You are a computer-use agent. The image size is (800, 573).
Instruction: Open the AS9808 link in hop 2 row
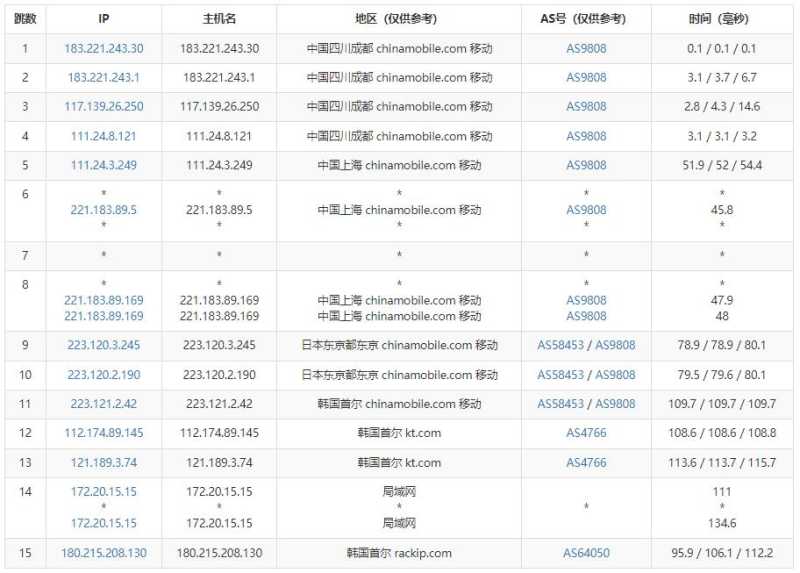(586, 78)
